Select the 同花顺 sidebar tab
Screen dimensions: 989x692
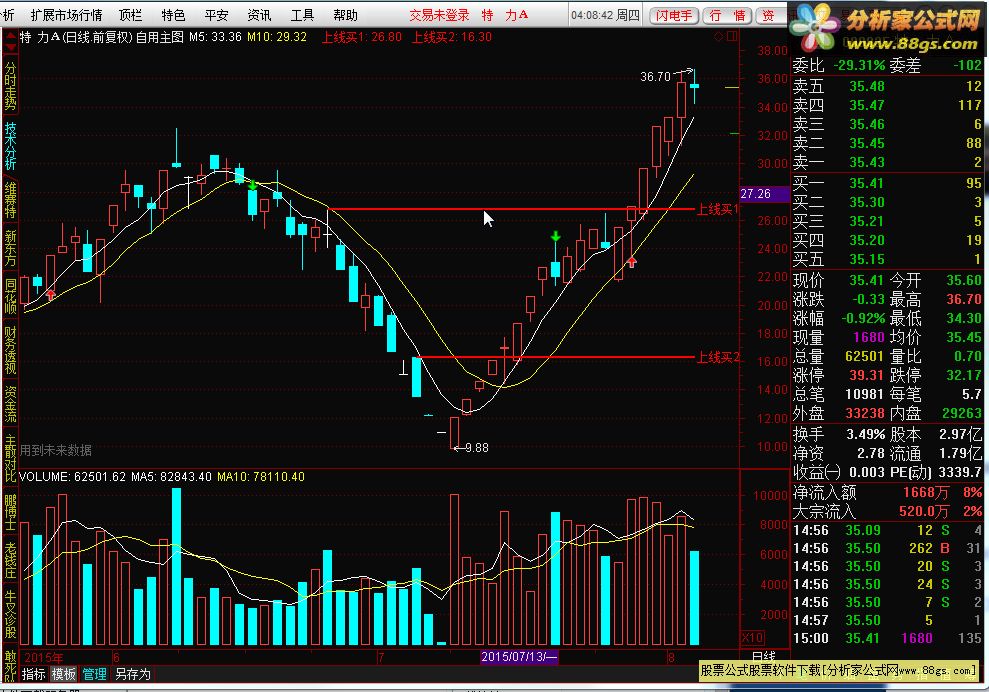pyautogui.click(x=10, y=296)
